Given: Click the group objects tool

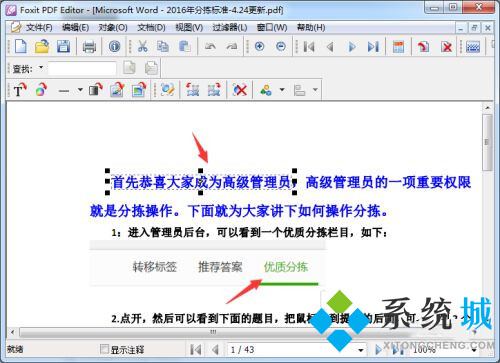Looking at the screenshot, I should click(192, 90).
